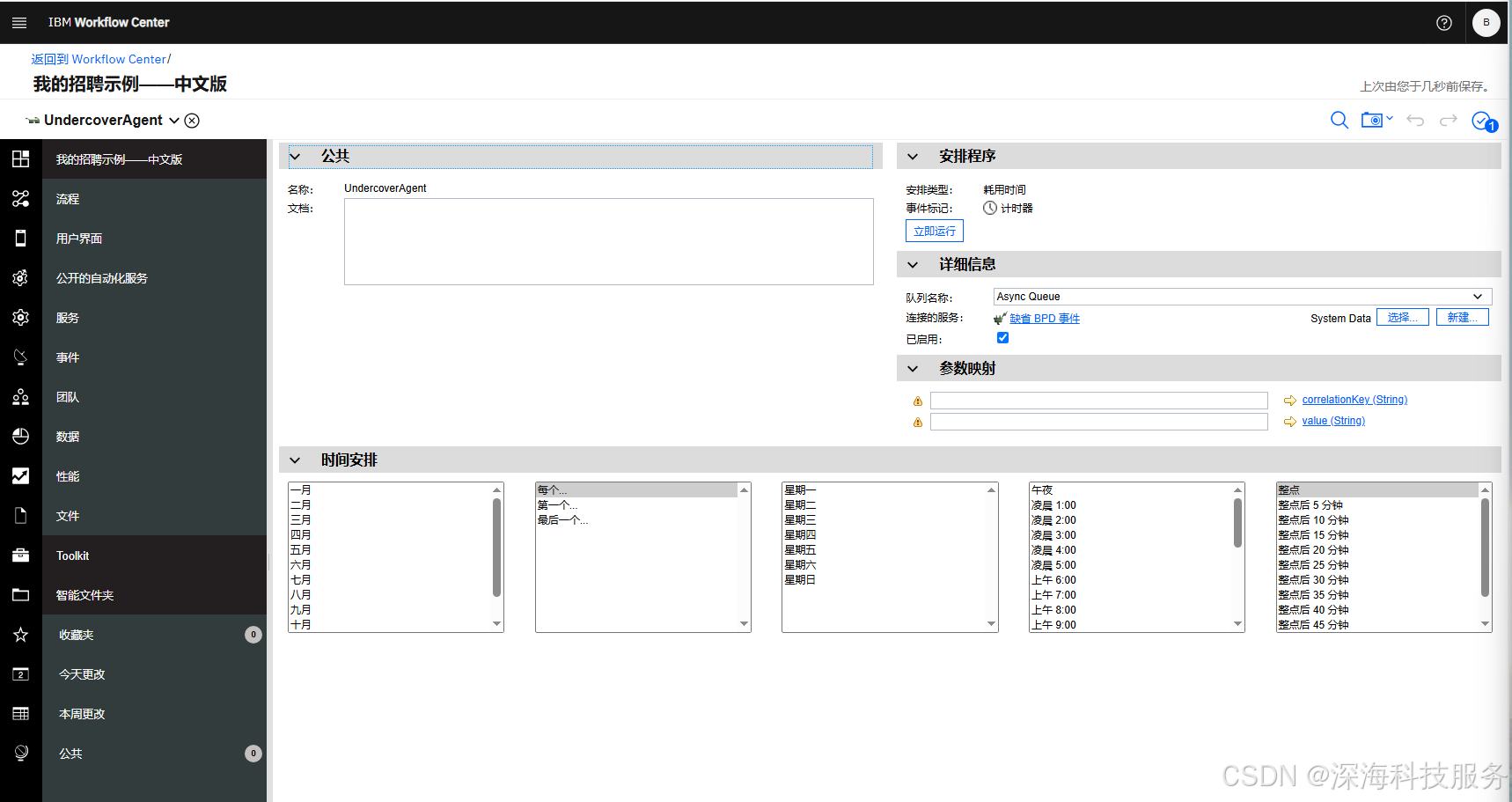
Task: Click the 流程 process sidebar icon
Action: pyautogui.click(x=21, y=199)
